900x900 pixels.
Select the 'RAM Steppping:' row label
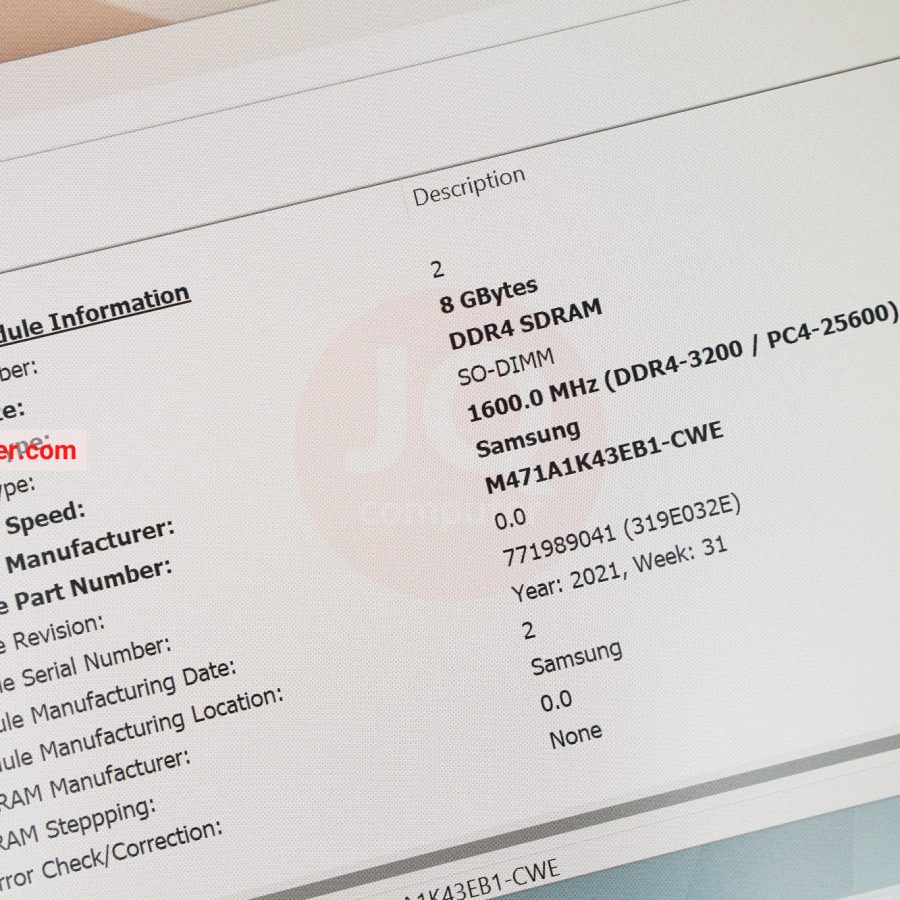pyautogui.click(x=78, y=824)
